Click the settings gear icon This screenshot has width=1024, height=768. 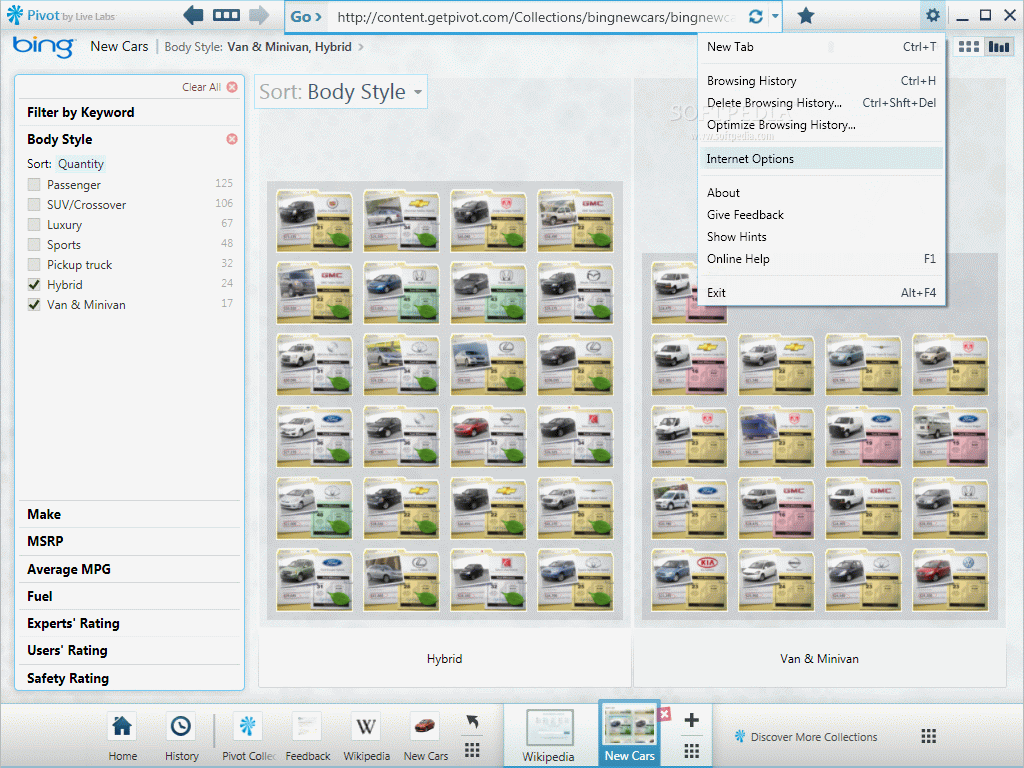tap(933, 16)
